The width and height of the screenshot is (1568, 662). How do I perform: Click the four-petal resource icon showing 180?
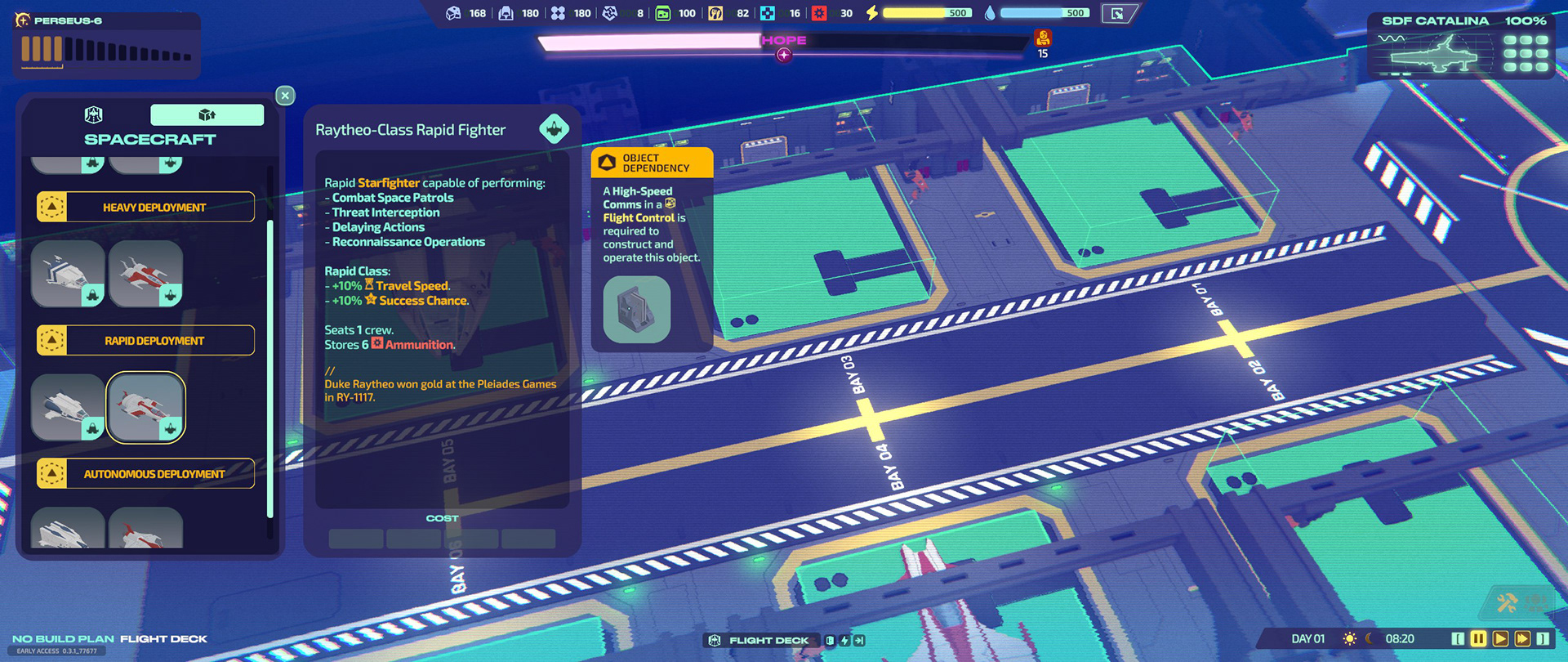click(558, 13)
